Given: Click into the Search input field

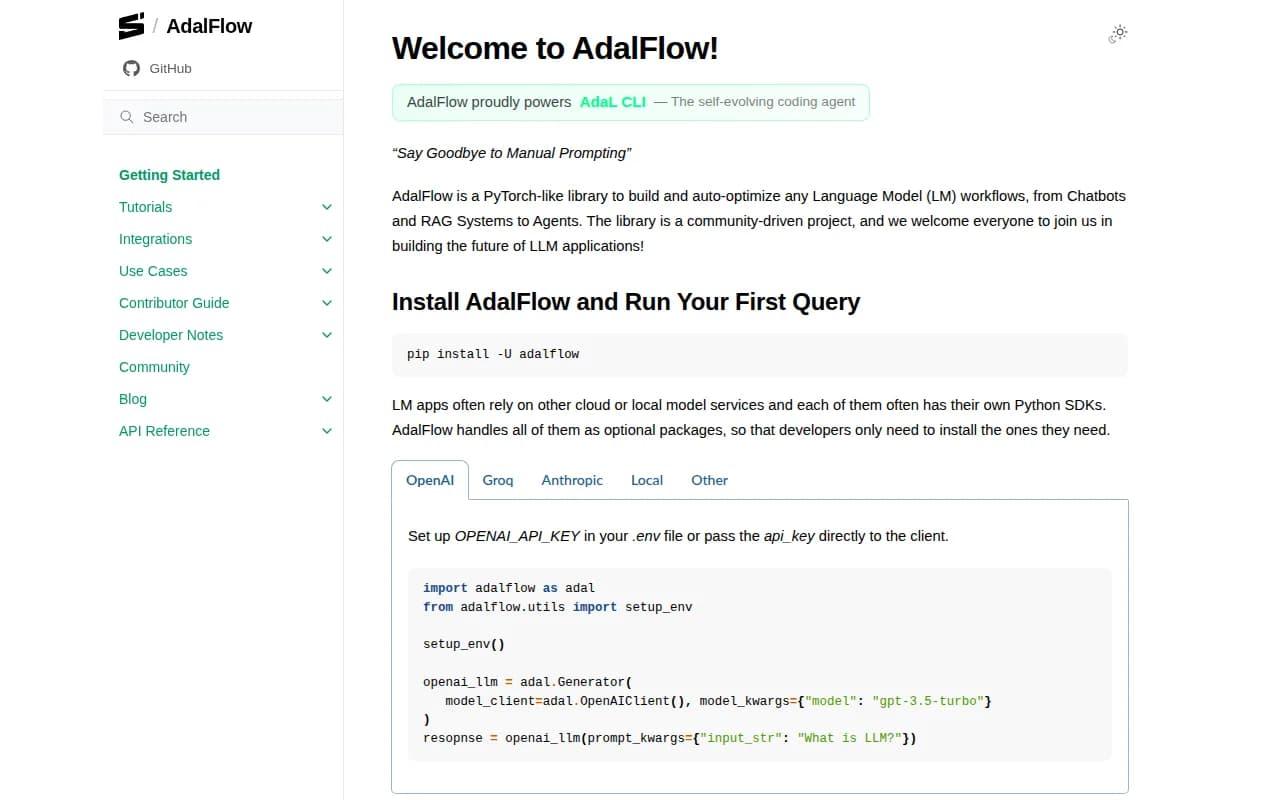Looking at the screenshot, I should tap(223, 117).
